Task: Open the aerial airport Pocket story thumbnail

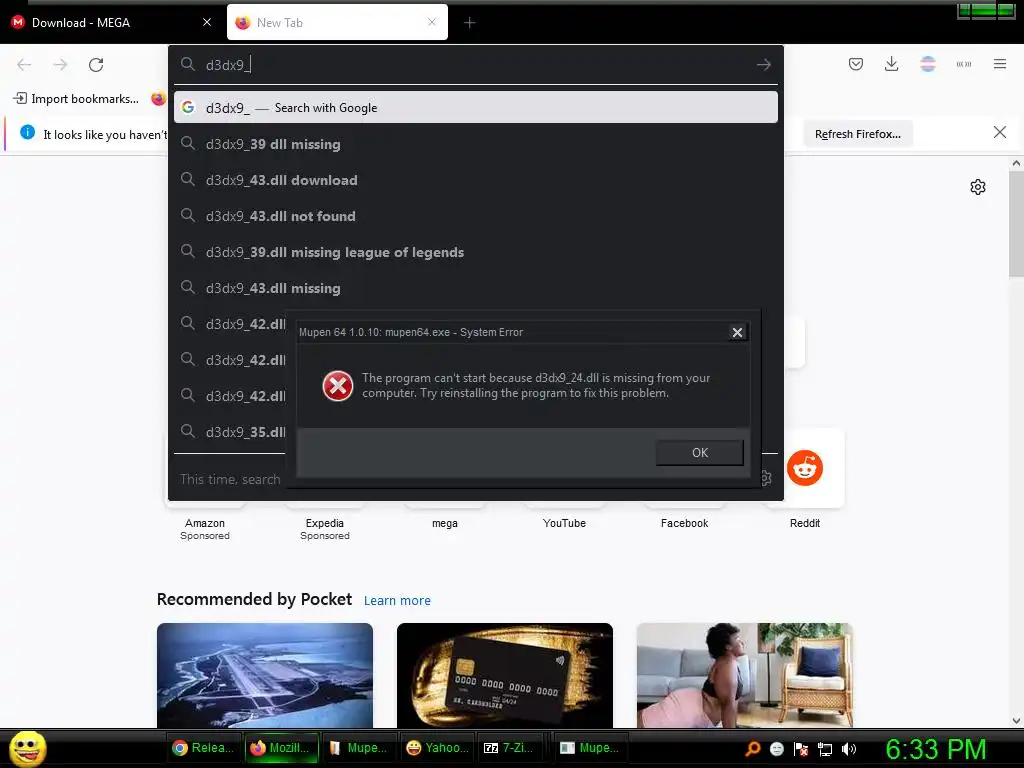Action: point(264,675)
